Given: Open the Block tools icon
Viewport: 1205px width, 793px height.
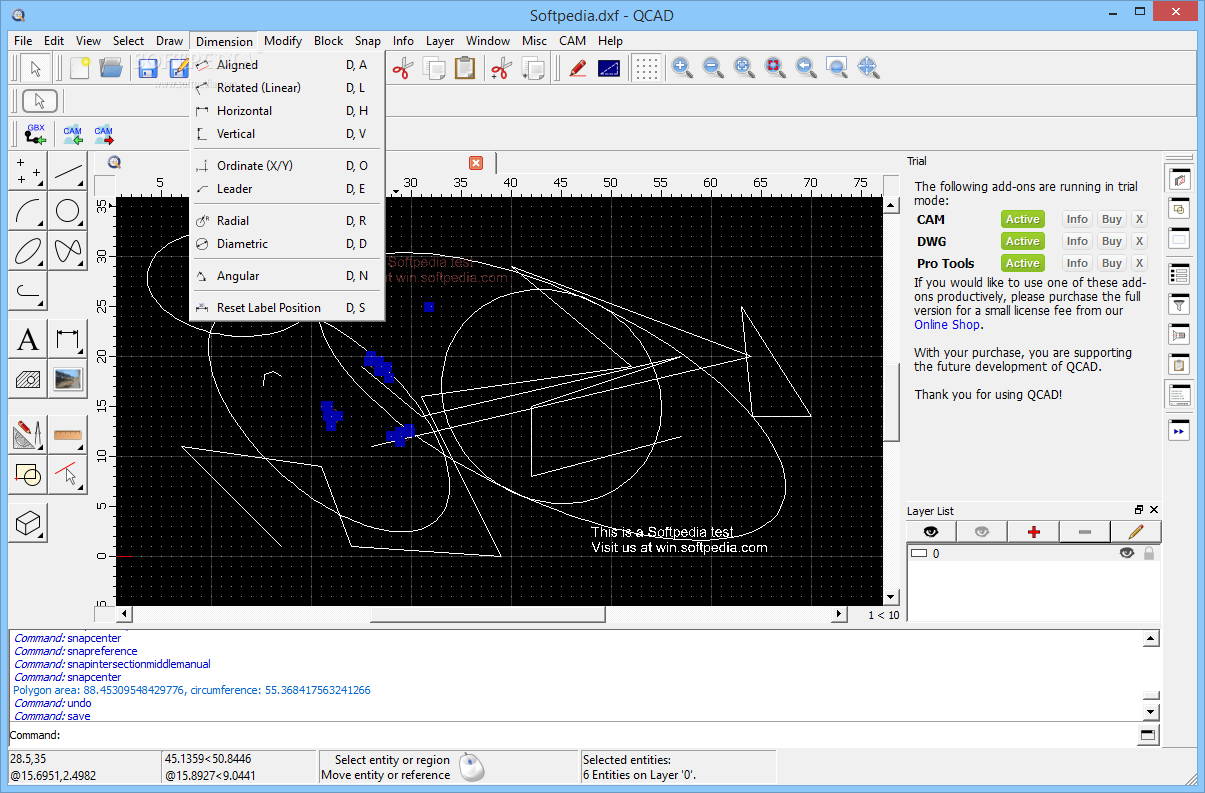Looking at the screenshot, I should pyautogui.click(x=28, y=474).
